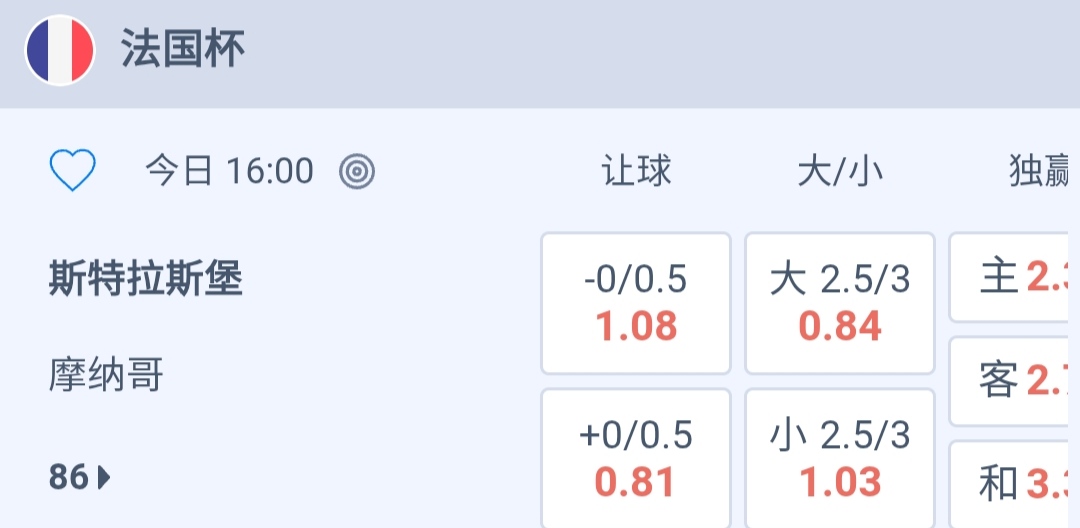Screen dimensions: 1080x528
Task: Pick the +0/0.5 handicap odds at 0.81
Action: click(636, 459)
